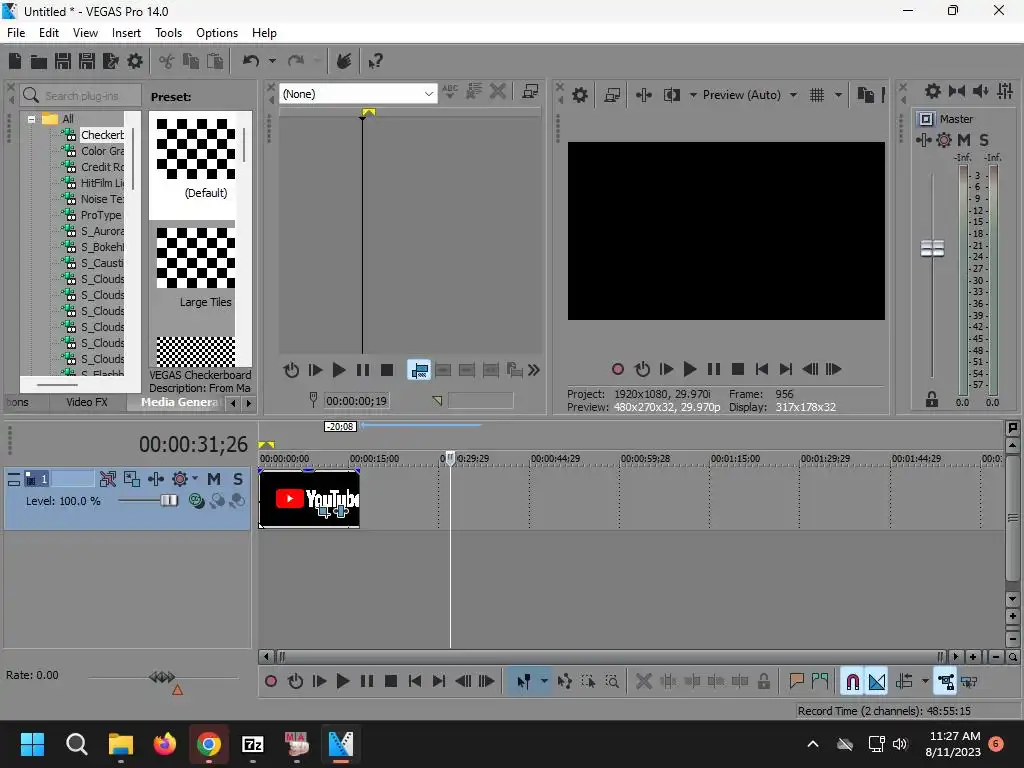The width and height of the screenshot is (1024, 768).
Task: Open the Edit menu
Action: point(49,33)
